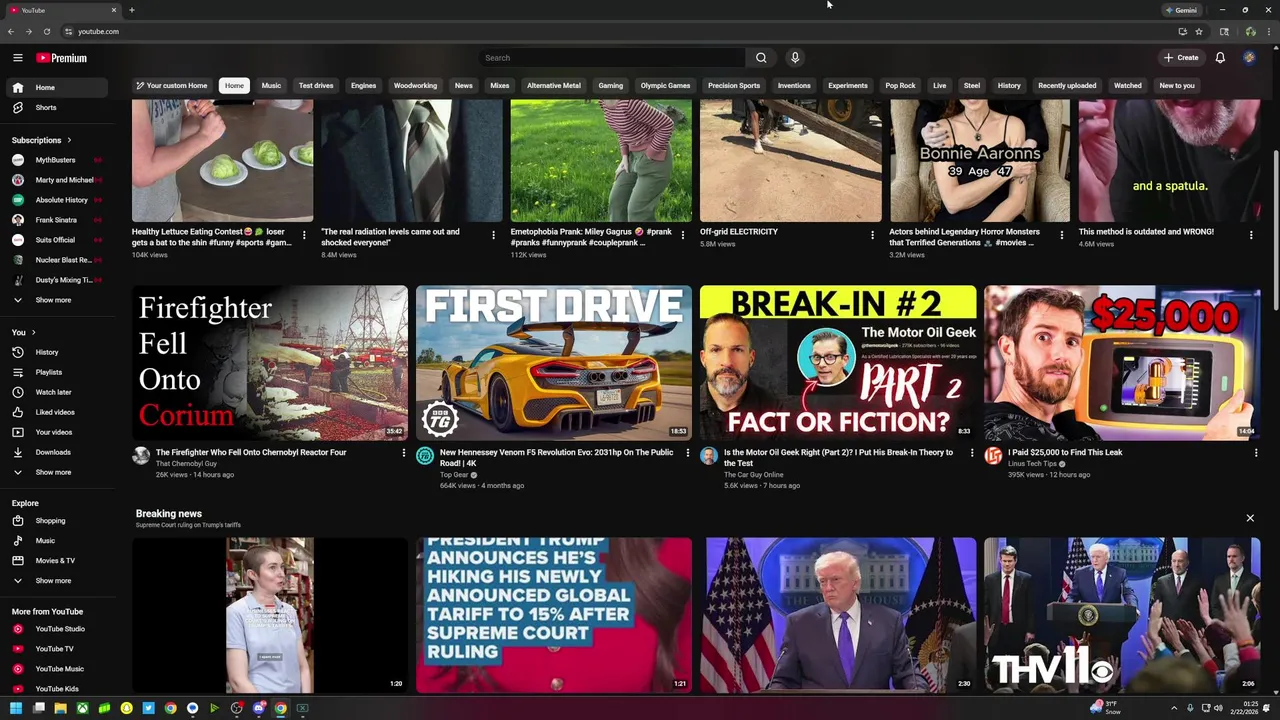Open Discord from the taskbar
The image size is (1280, 720).
259,708
